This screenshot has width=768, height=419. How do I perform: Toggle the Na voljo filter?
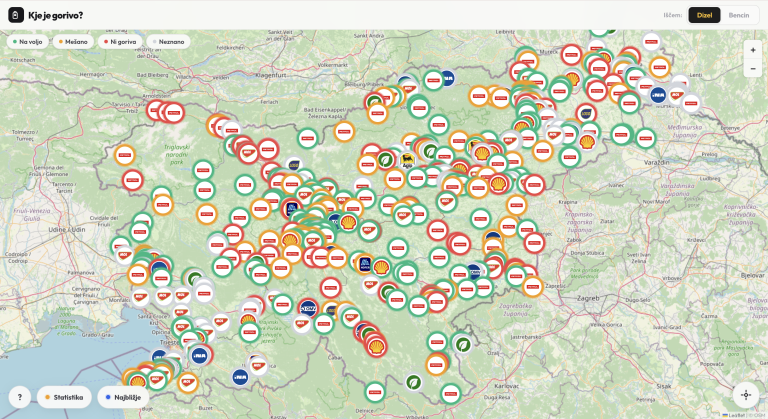point(26,42)
